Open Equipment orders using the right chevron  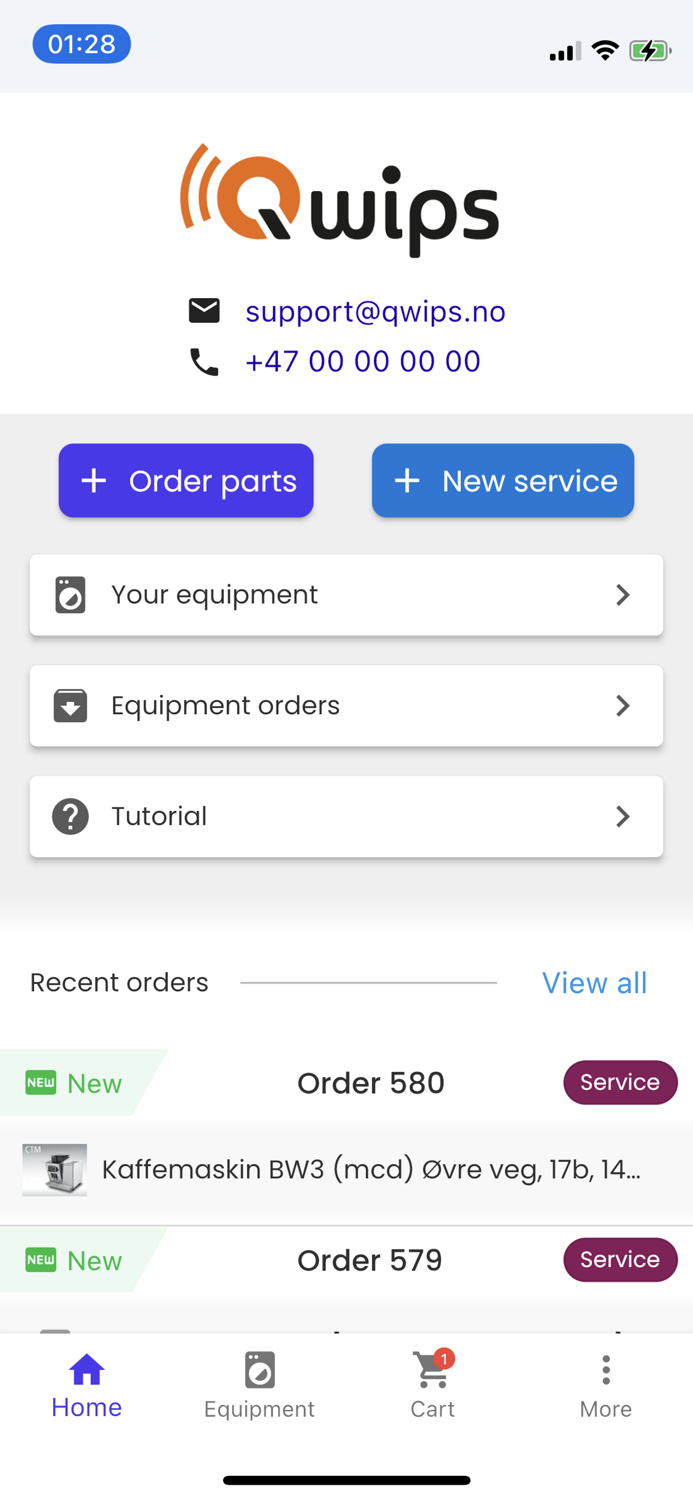pyautogui.click(x=623, y=705)
